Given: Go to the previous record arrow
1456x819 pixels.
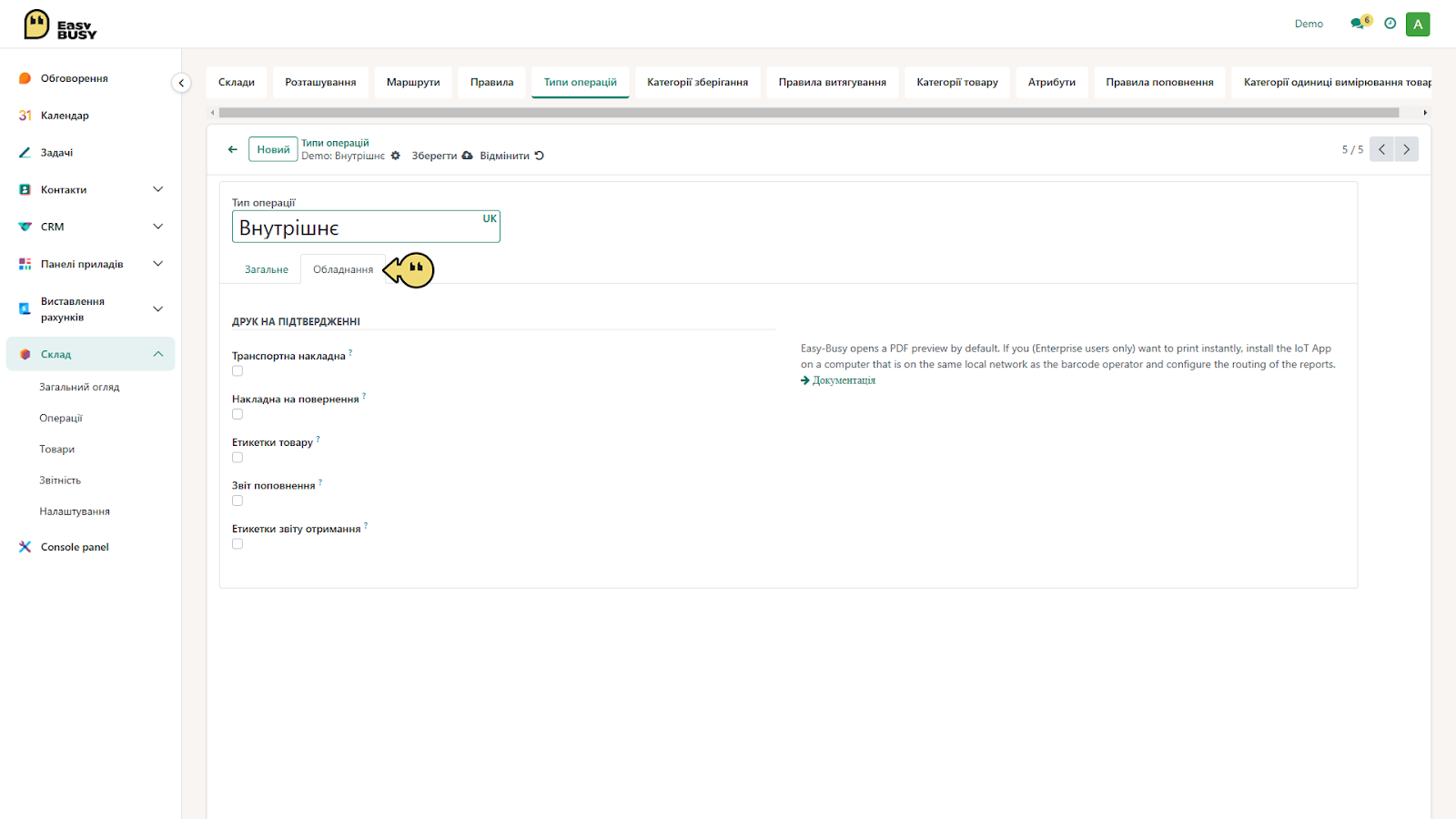Looking at the screenshot, I should tap(1381, 149).
